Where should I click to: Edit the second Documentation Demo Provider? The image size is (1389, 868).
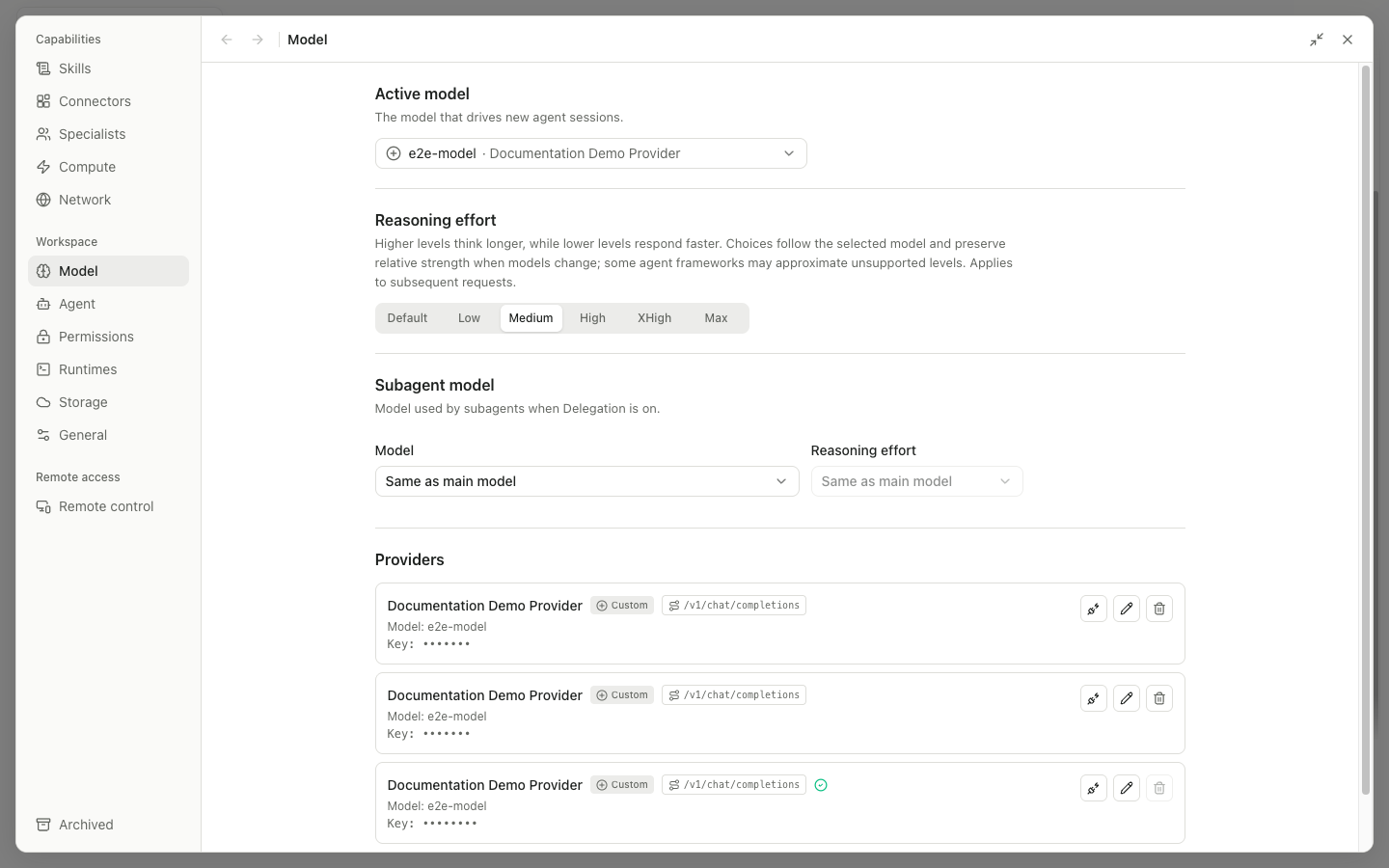pyautogui.click(x=1126, y=698)
